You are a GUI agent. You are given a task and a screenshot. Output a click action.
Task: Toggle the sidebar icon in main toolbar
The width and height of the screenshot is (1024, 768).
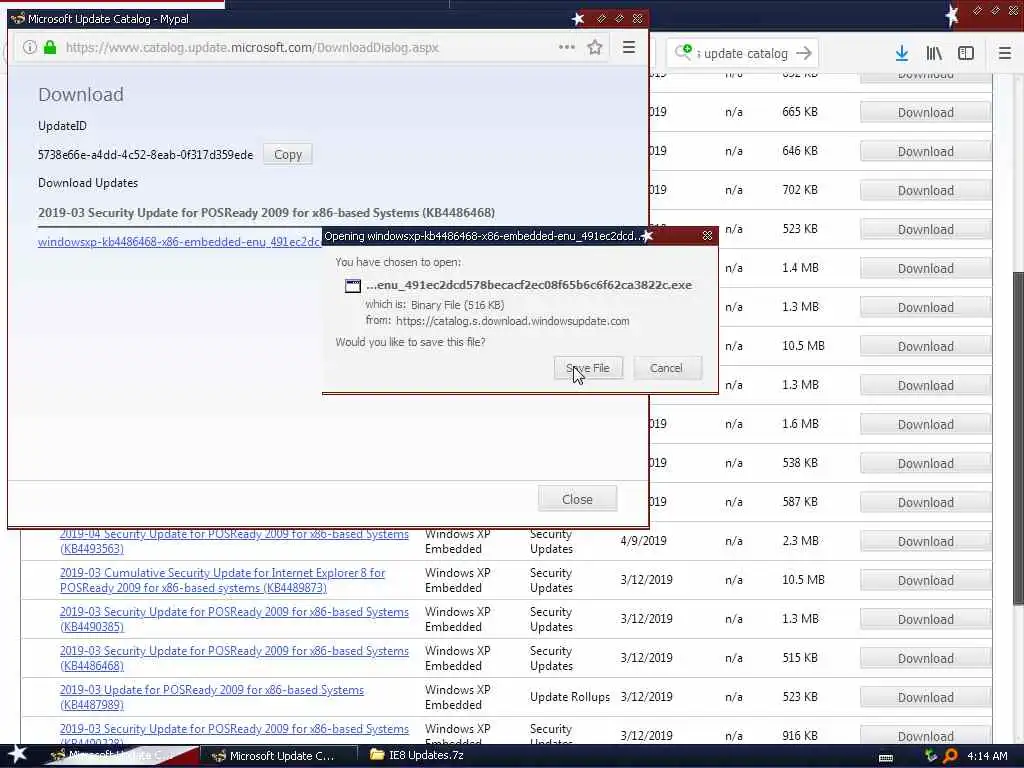point(966,53)
